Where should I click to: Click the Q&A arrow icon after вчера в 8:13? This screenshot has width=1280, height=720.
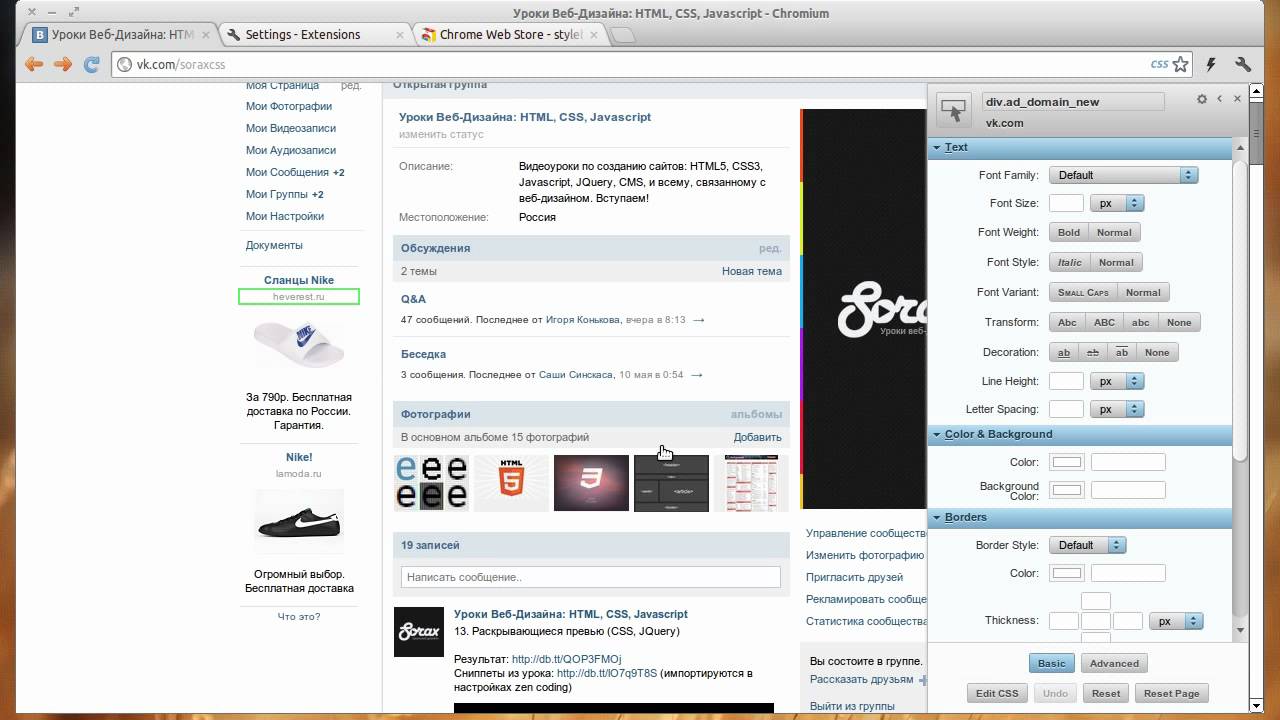698,320
